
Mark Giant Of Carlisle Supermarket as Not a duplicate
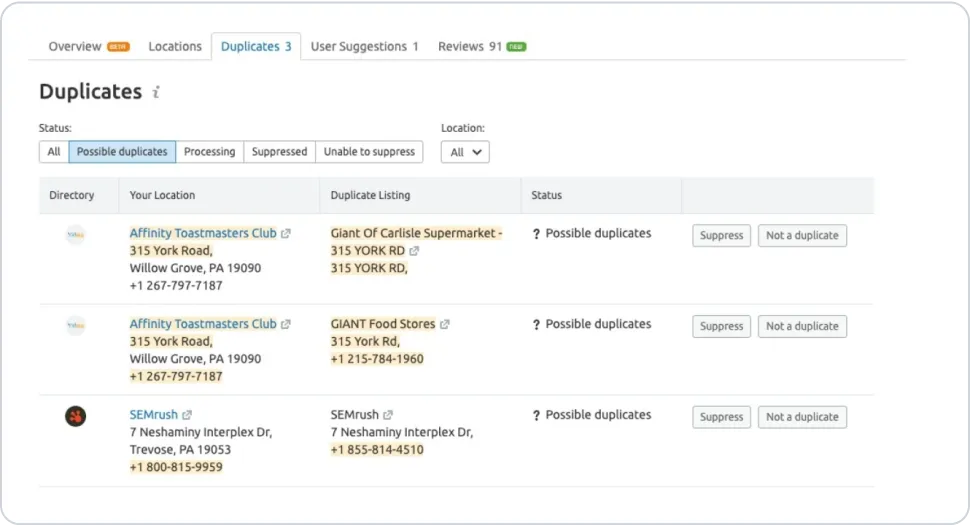(802, 236)
